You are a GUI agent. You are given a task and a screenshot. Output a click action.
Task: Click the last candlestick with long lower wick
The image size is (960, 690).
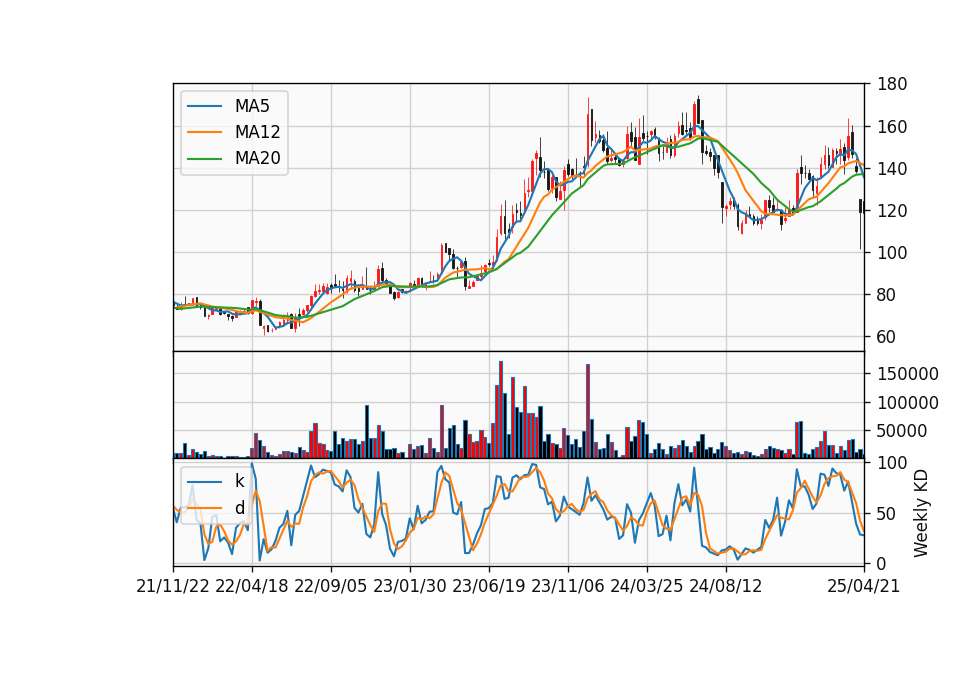(x=861, y=224)
